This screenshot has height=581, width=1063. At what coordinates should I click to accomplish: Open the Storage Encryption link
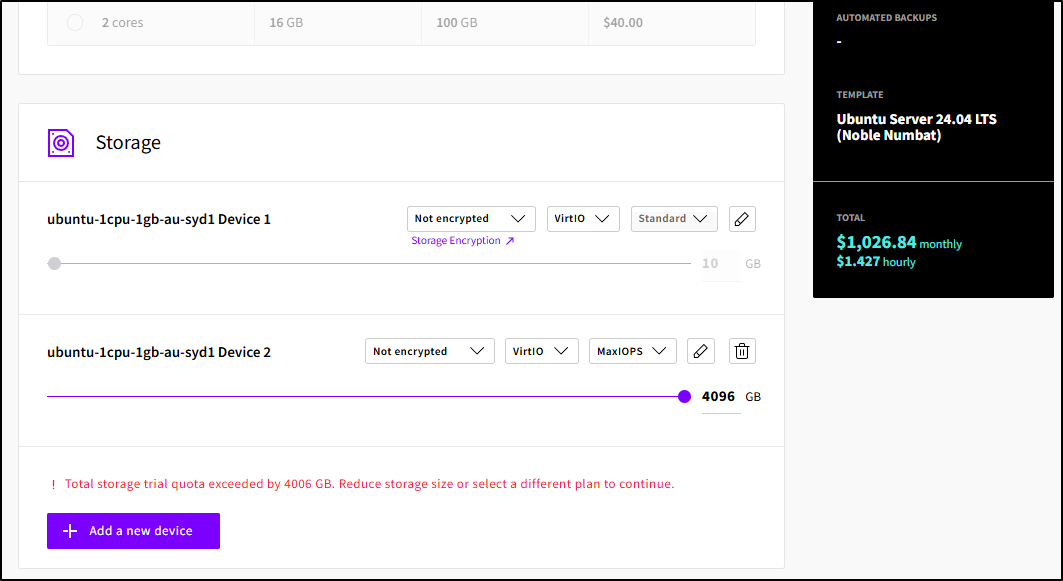[x=462, y=241]
